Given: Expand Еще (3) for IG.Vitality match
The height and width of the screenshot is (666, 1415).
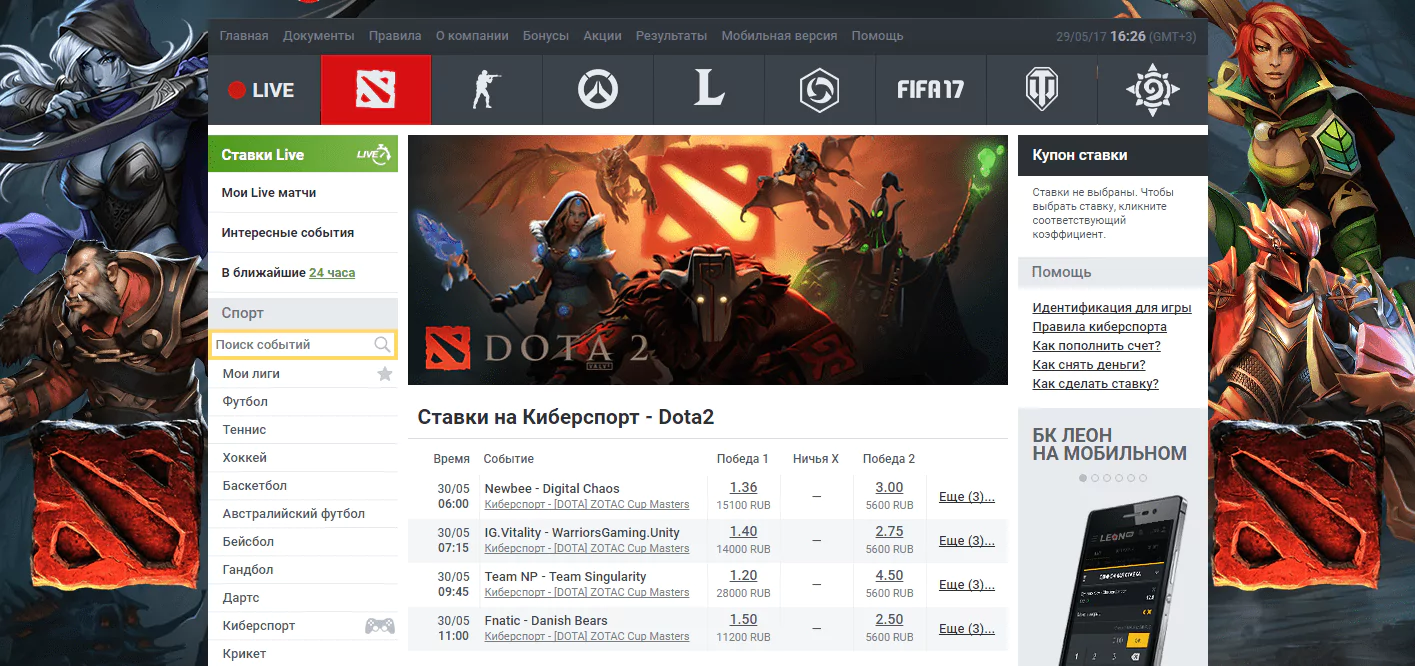Looking at the screenshot, I should click(x=967, y=541).
